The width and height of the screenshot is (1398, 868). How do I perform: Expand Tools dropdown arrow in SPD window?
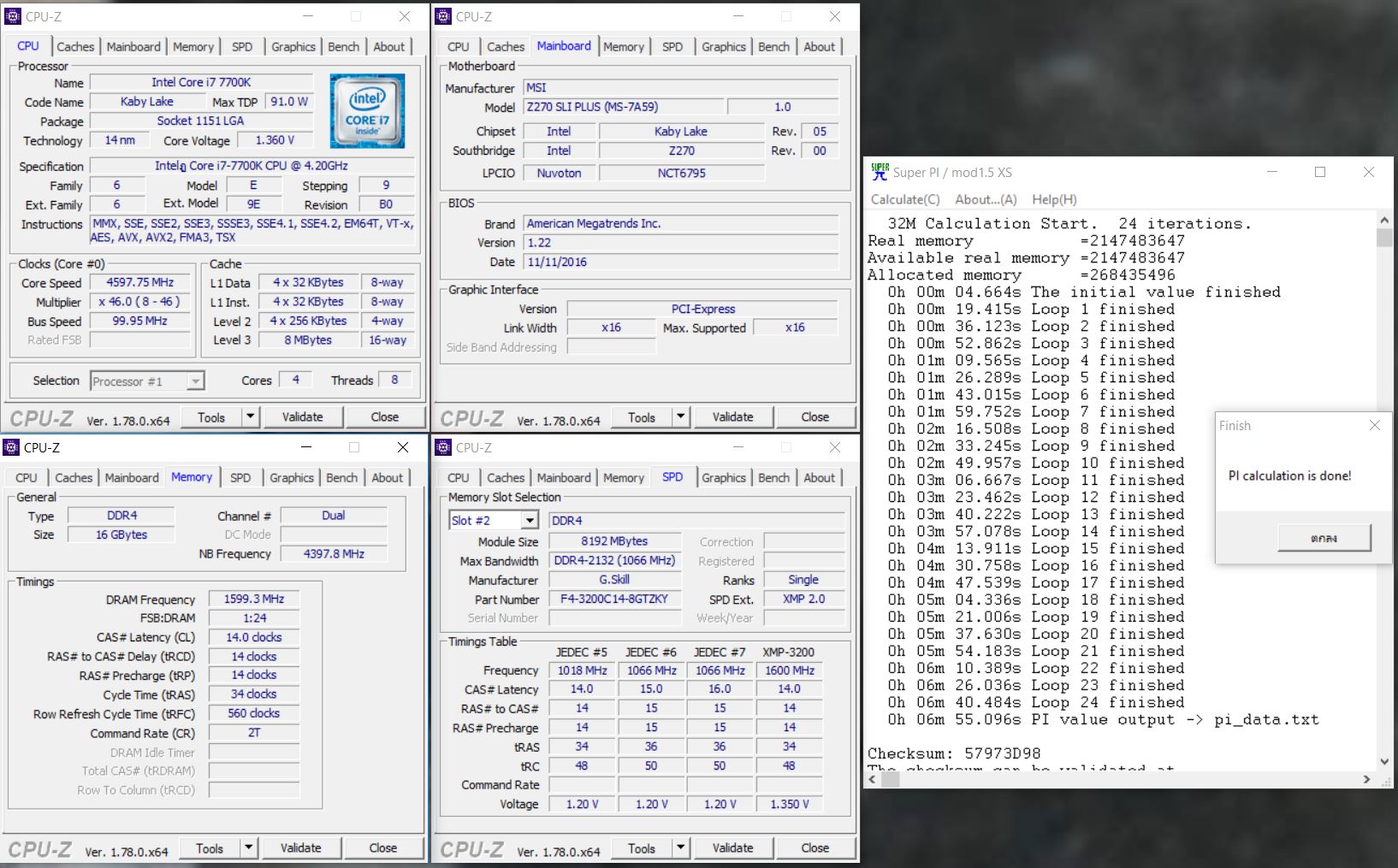[680, 848]
